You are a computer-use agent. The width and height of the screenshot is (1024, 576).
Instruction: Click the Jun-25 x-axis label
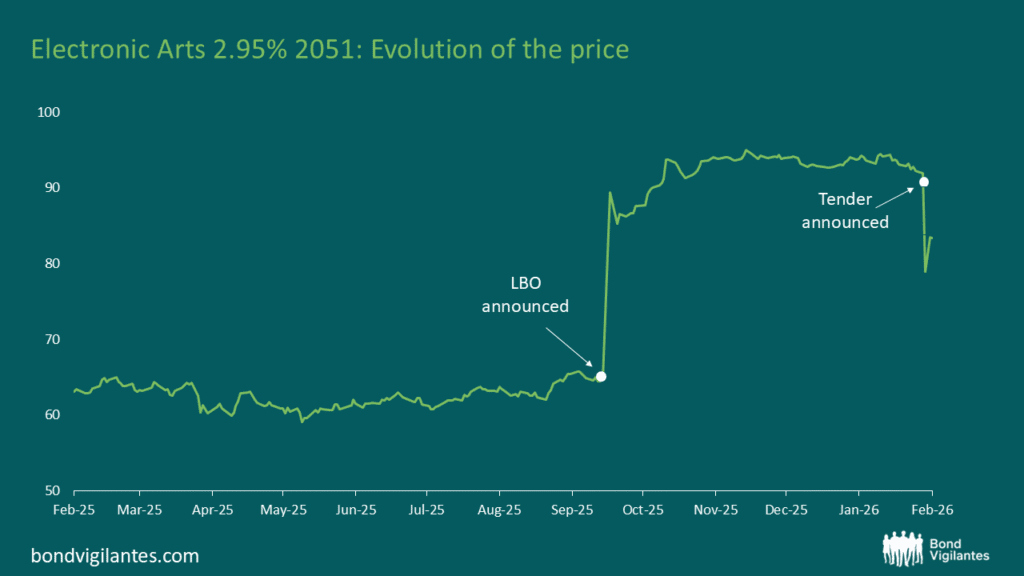pos(356,509)
